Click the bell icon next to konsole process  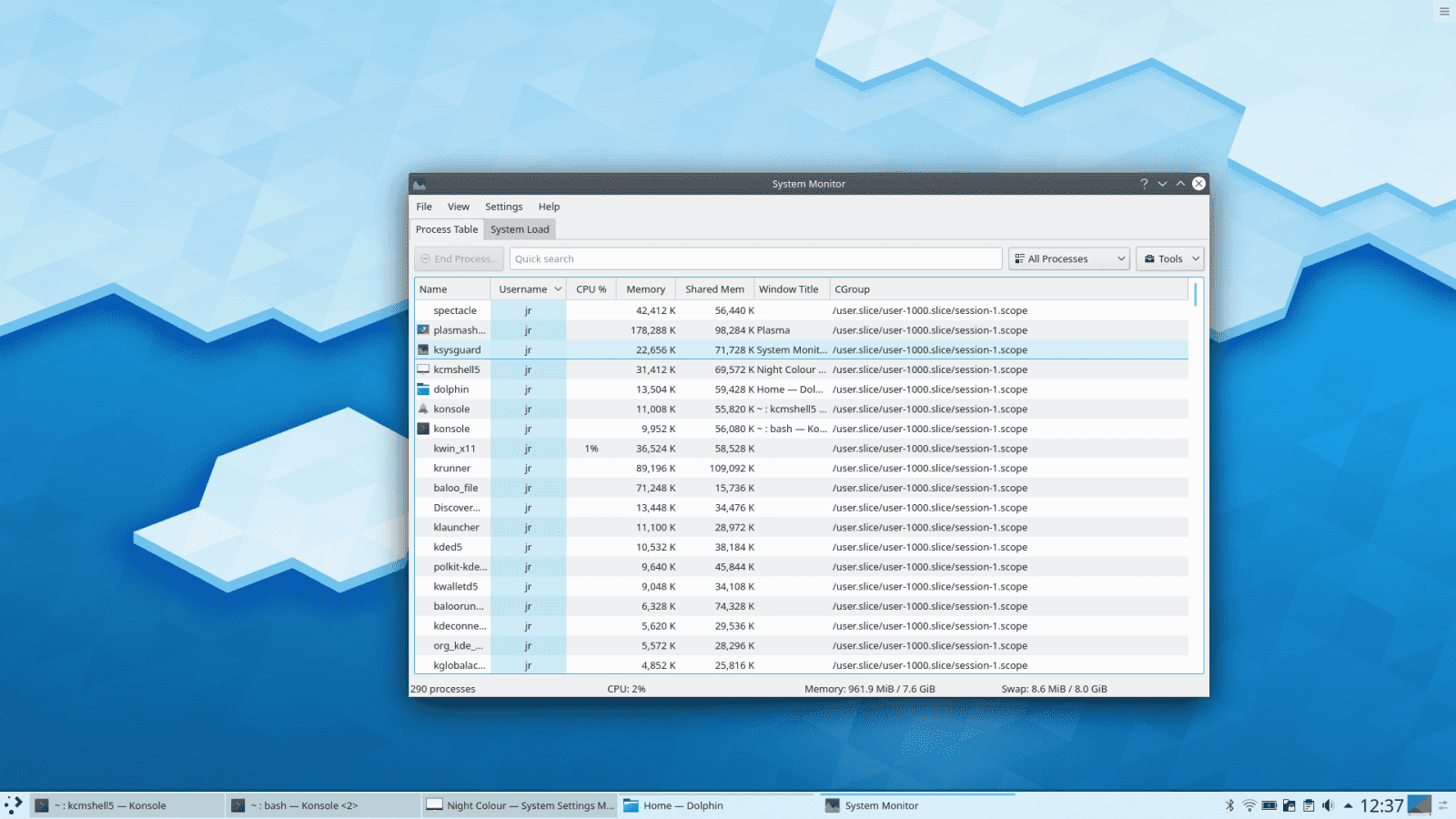(423, 409)
